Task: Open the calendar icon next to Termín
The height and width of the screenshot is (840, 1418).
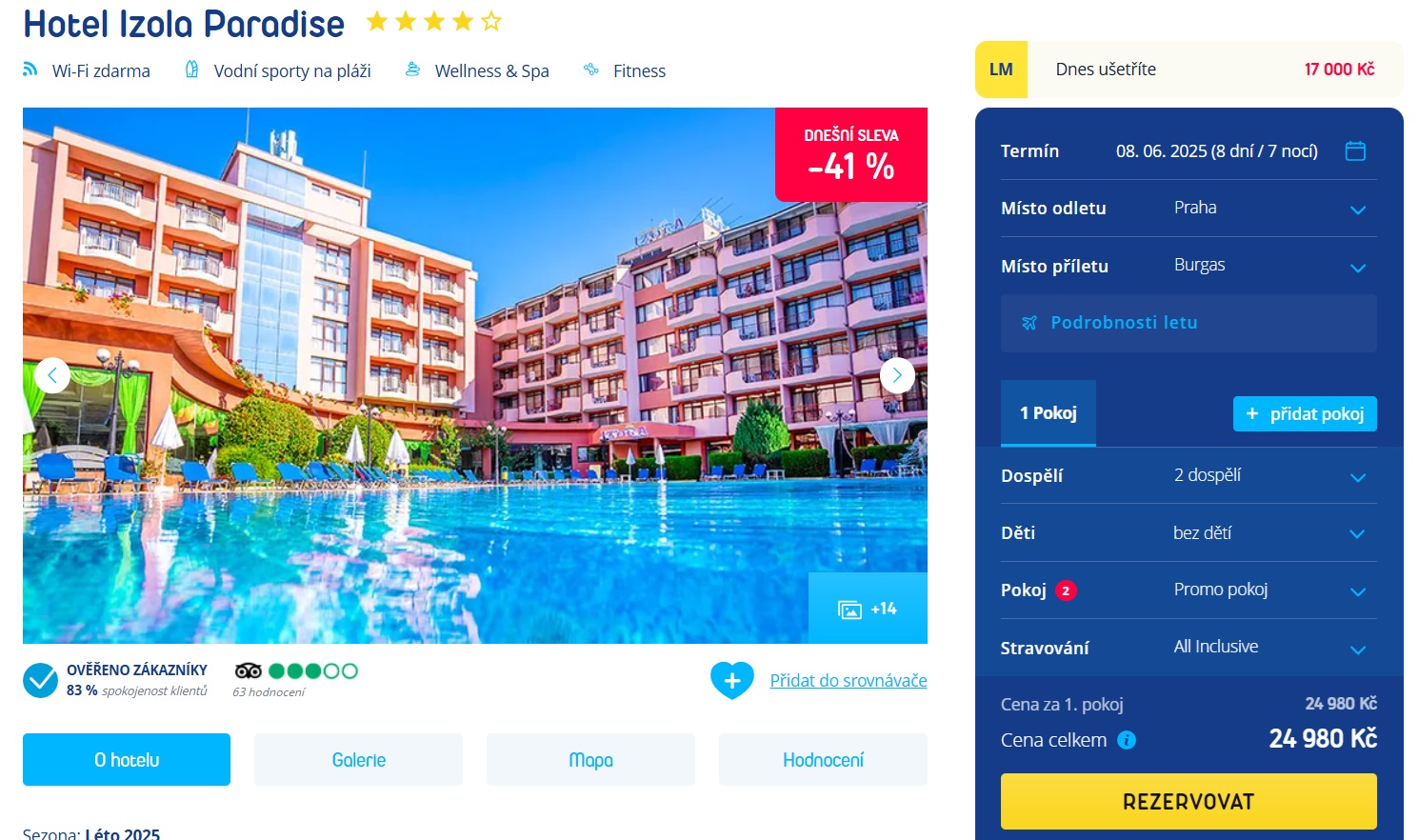Action: 1355,150
